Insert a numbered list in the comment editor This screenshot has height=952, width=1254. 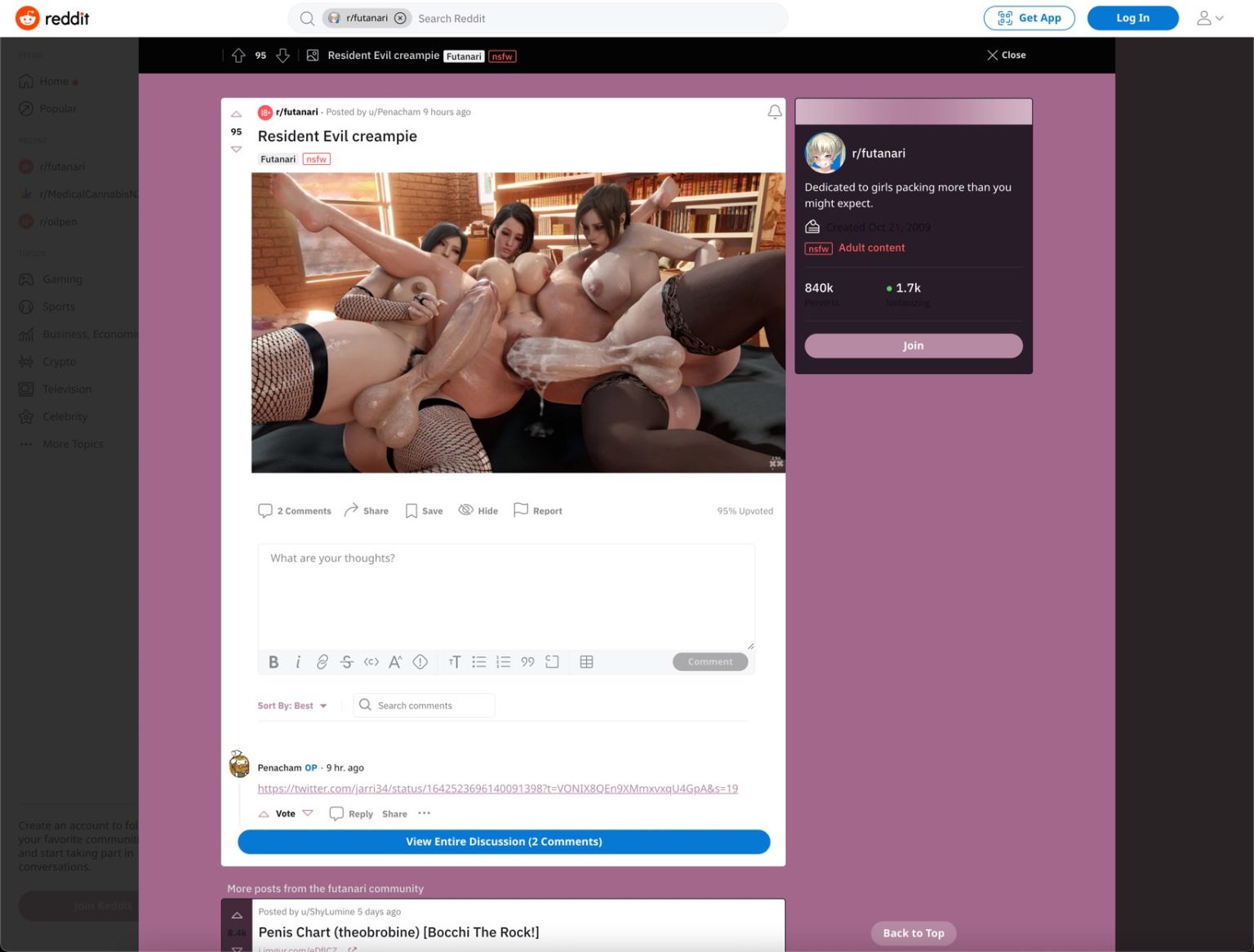point(504,662)
